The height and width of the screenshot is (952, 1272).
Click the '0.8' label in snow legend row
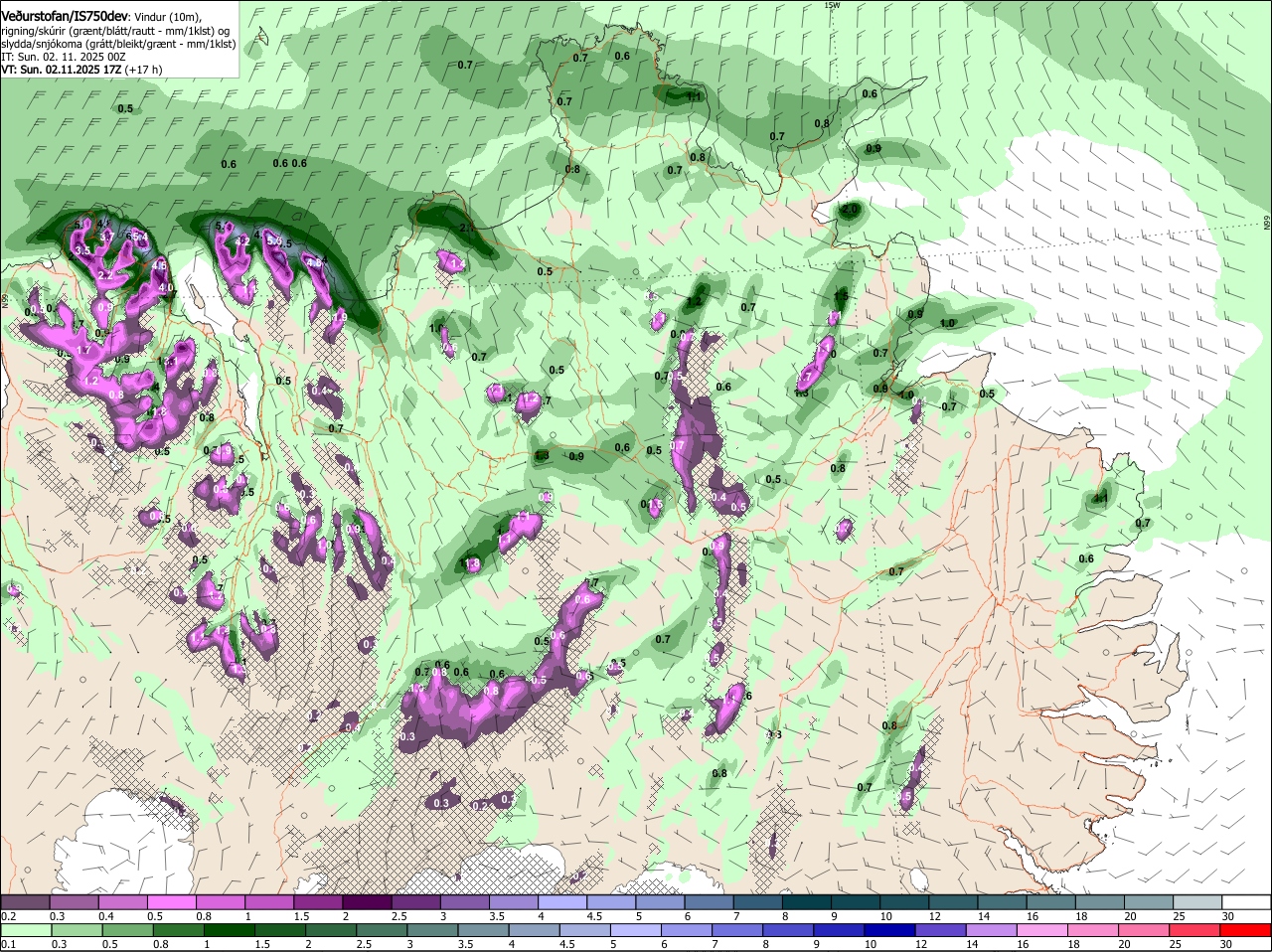(204, 915)
